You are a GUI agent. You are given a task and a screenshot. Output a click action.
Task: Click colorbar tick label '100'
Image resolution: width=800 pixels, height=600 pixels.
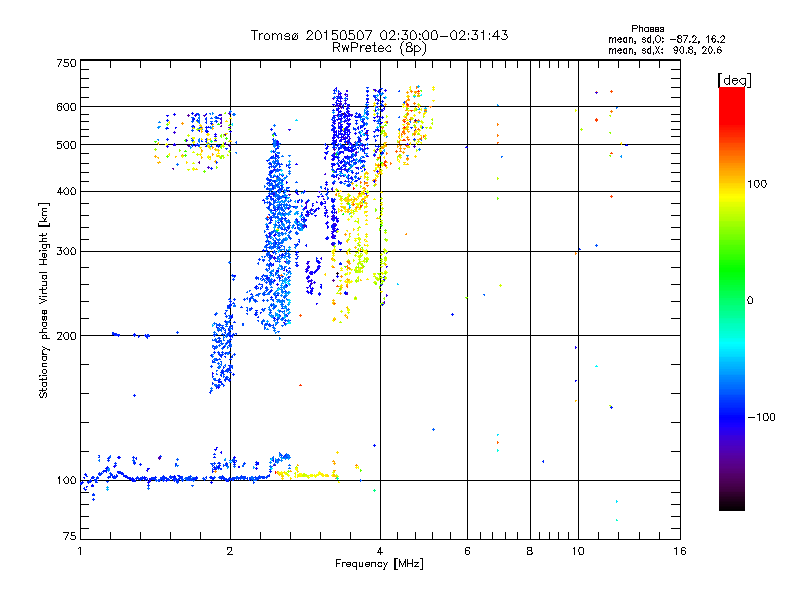757,184
